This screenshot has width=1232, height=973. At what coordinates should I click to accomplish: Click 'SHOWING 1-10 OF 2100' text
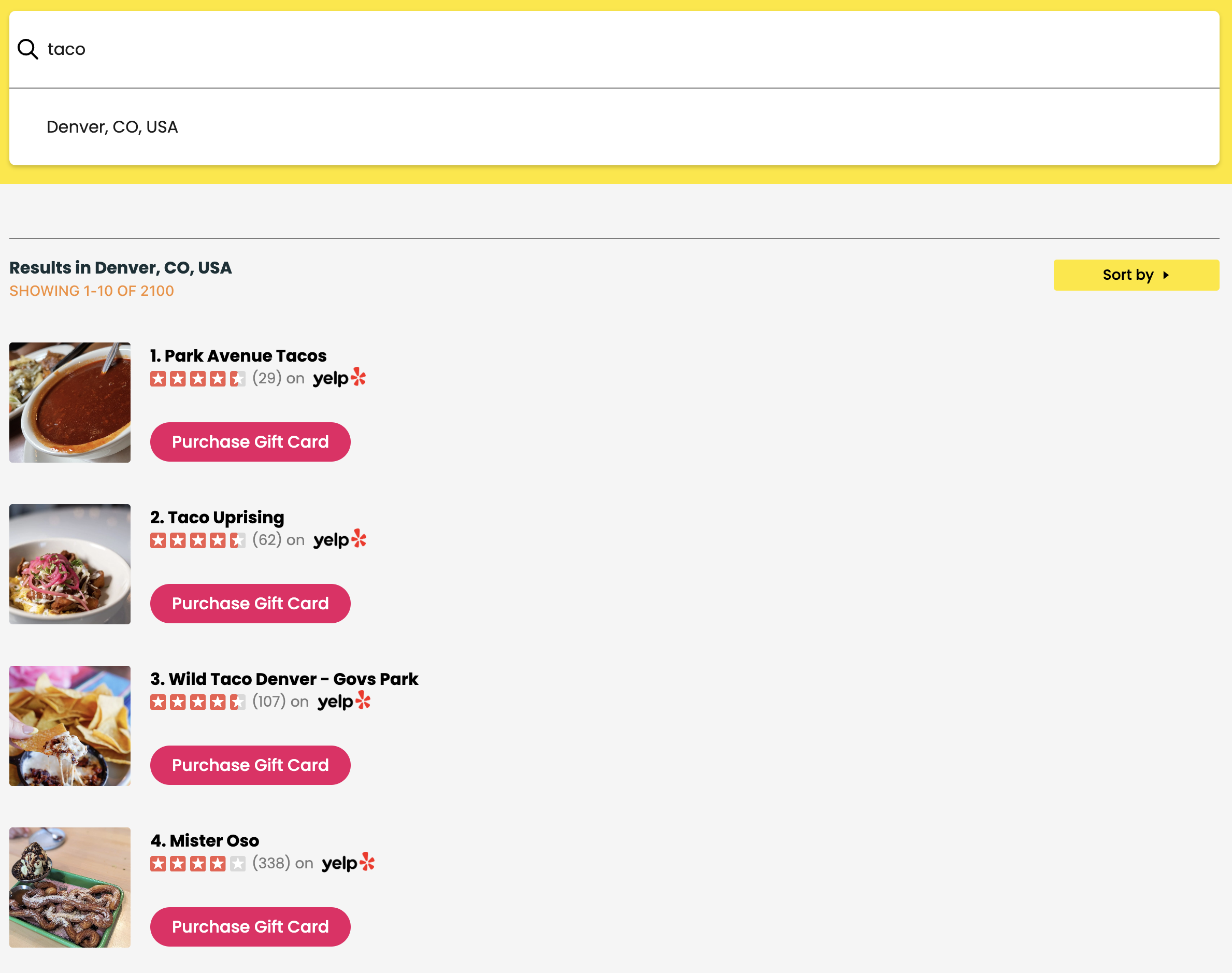tap(92, 291)
